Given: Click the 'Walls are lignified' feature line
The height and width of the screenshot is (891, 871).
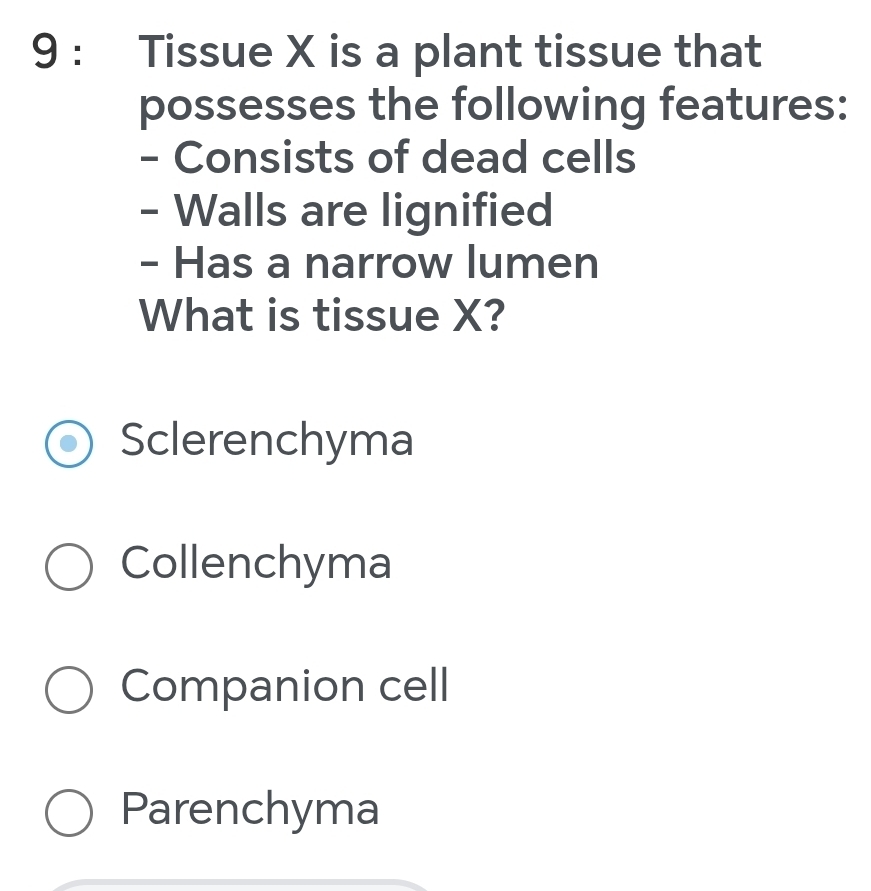Looking at the screenshot, I should [x=347, y=211].
